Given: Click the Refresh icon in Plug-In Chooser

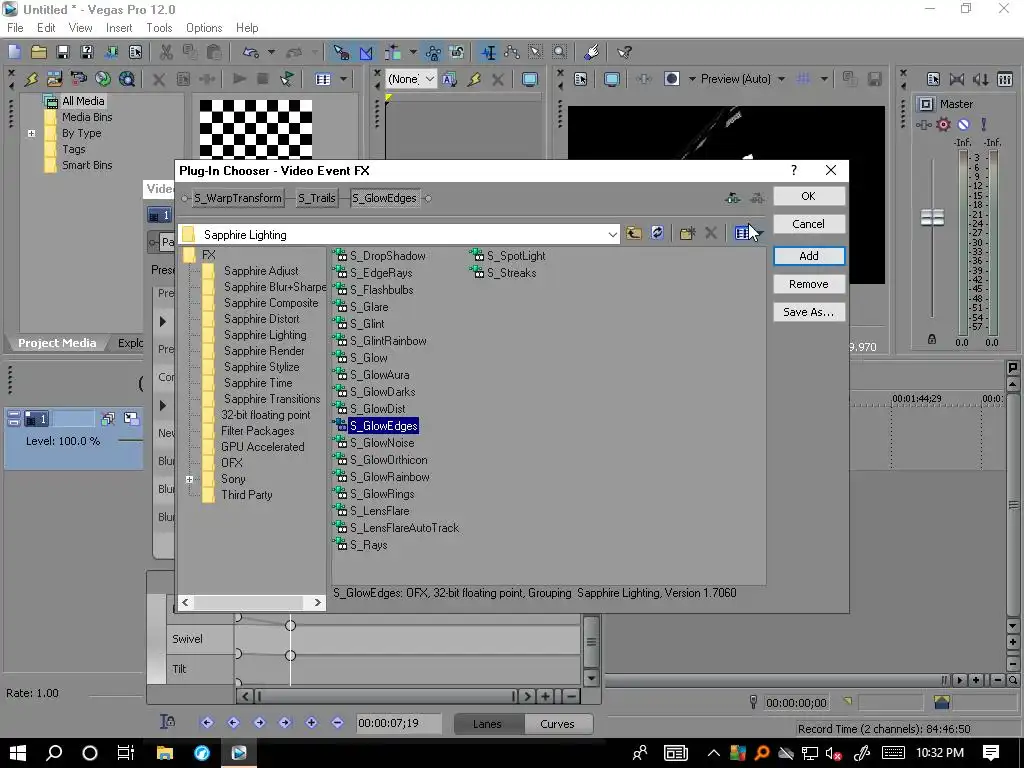Looking at the screenshot, I should click(x=658, y=233).
